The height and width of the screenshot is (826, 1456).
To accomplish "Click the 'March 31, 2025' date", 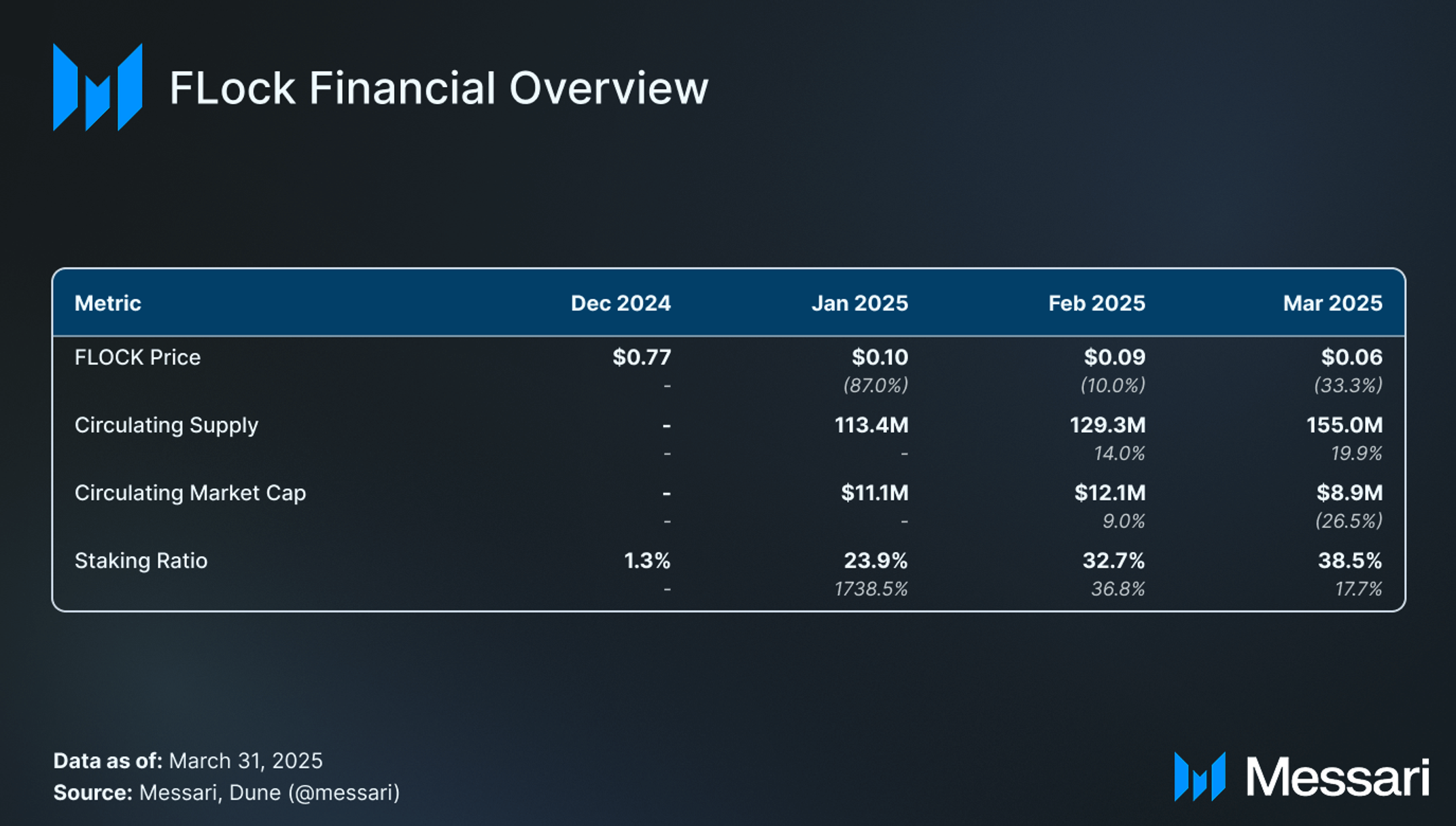I will click(245, 761).
